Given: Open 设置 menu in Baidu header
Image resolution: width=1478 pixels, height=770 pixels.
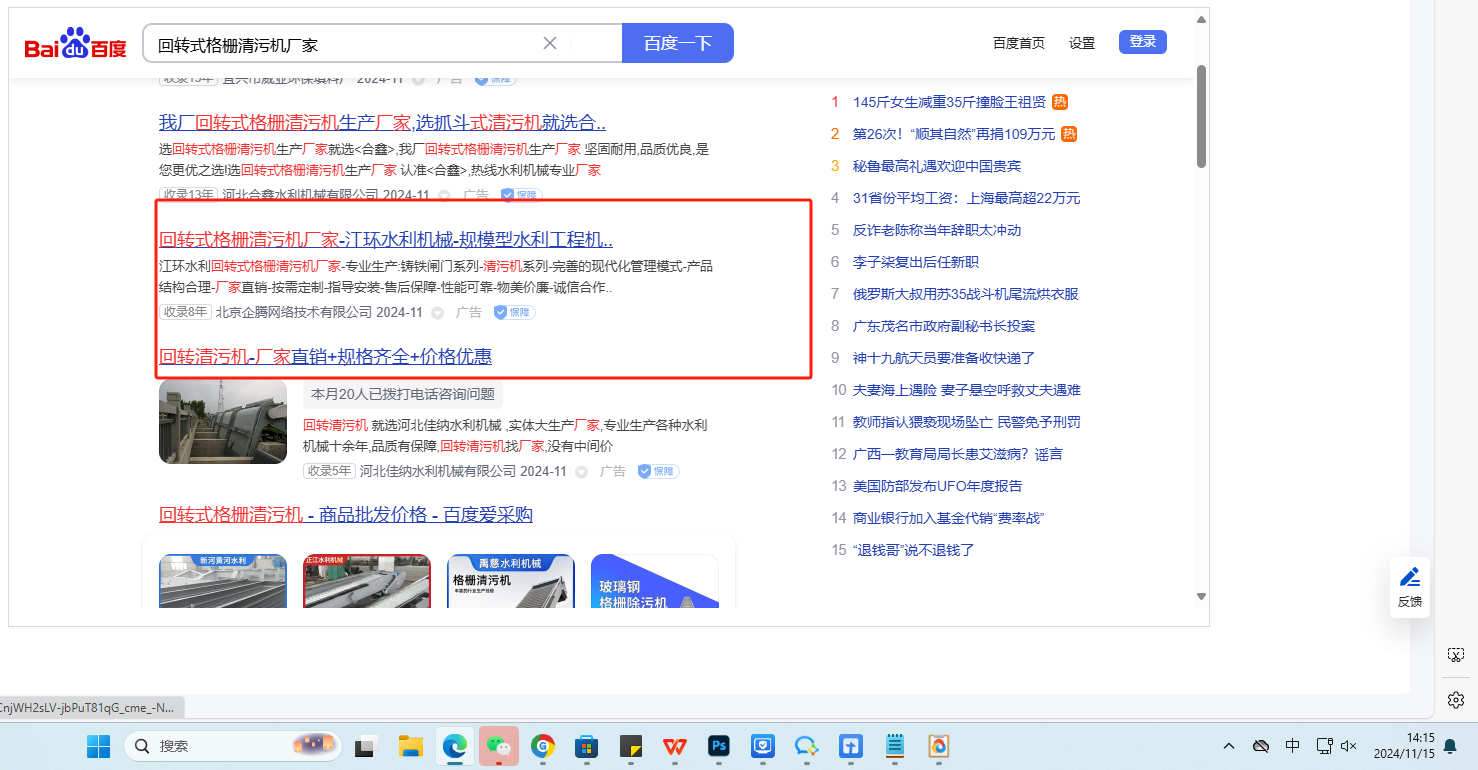Looking at the screenshot, I should (x=1082, y=43).
